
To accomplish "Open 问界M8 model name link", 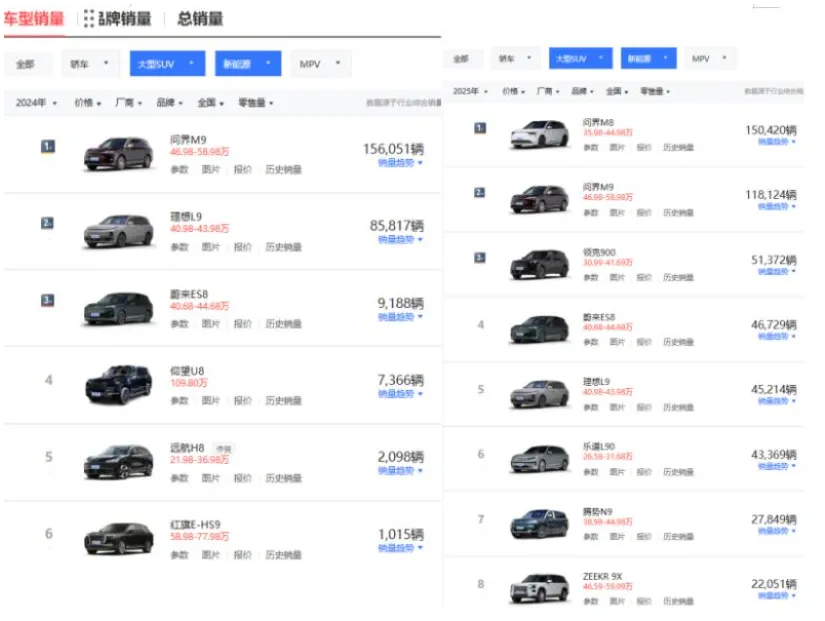I will tap(598, 122).
